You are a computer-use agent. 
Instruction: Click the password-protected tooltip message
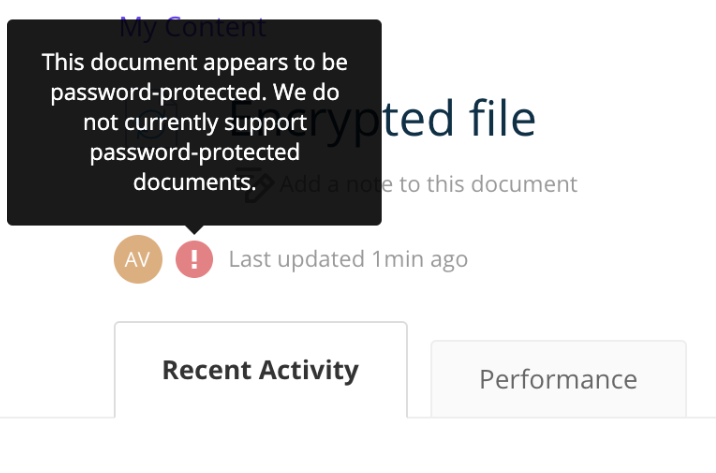click(195, 122)
